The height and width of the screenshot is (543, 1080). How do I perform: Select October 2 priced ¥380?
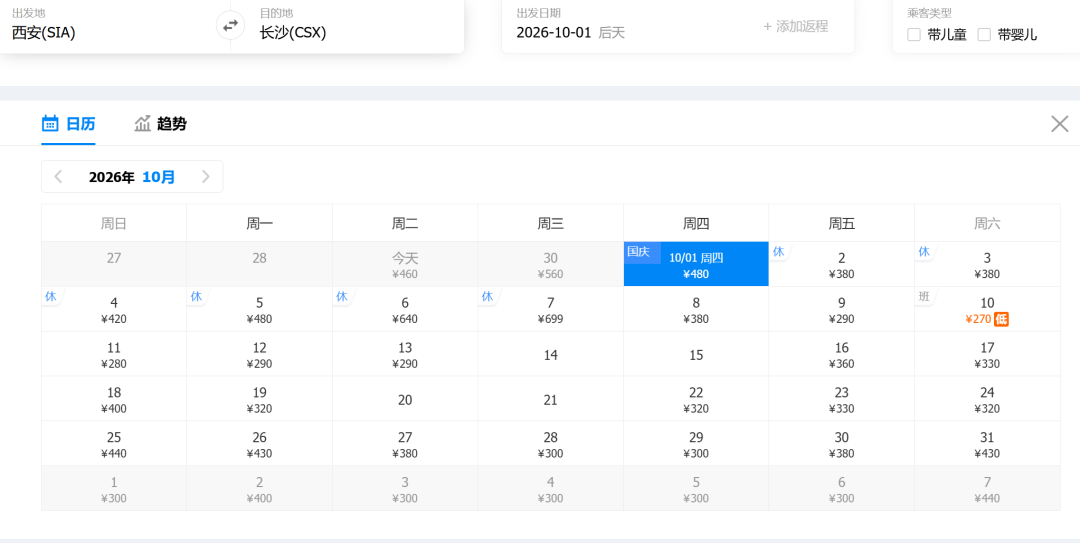(842, 265)
